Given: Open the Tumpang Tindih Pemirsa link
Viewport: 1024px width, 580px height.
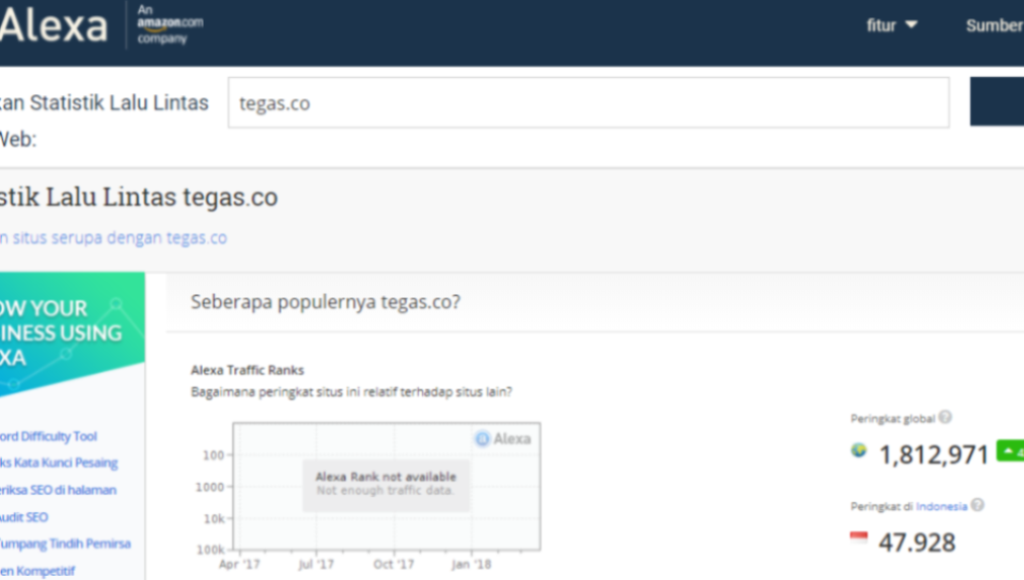Looking at the screenshot, I should point(65,543).
